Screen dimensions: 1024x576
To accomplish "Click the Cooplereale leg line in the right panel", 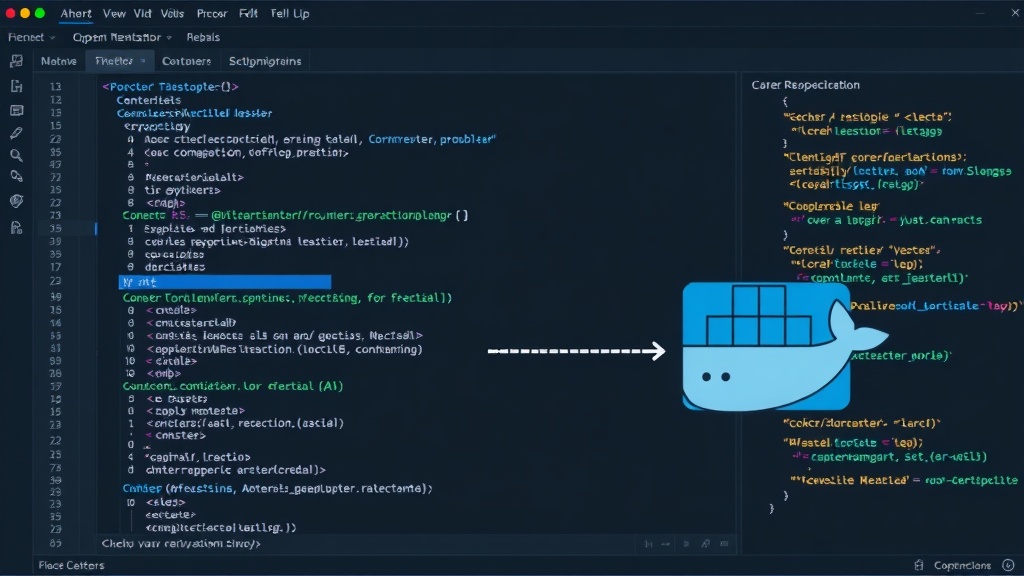I will click(831, 206).
